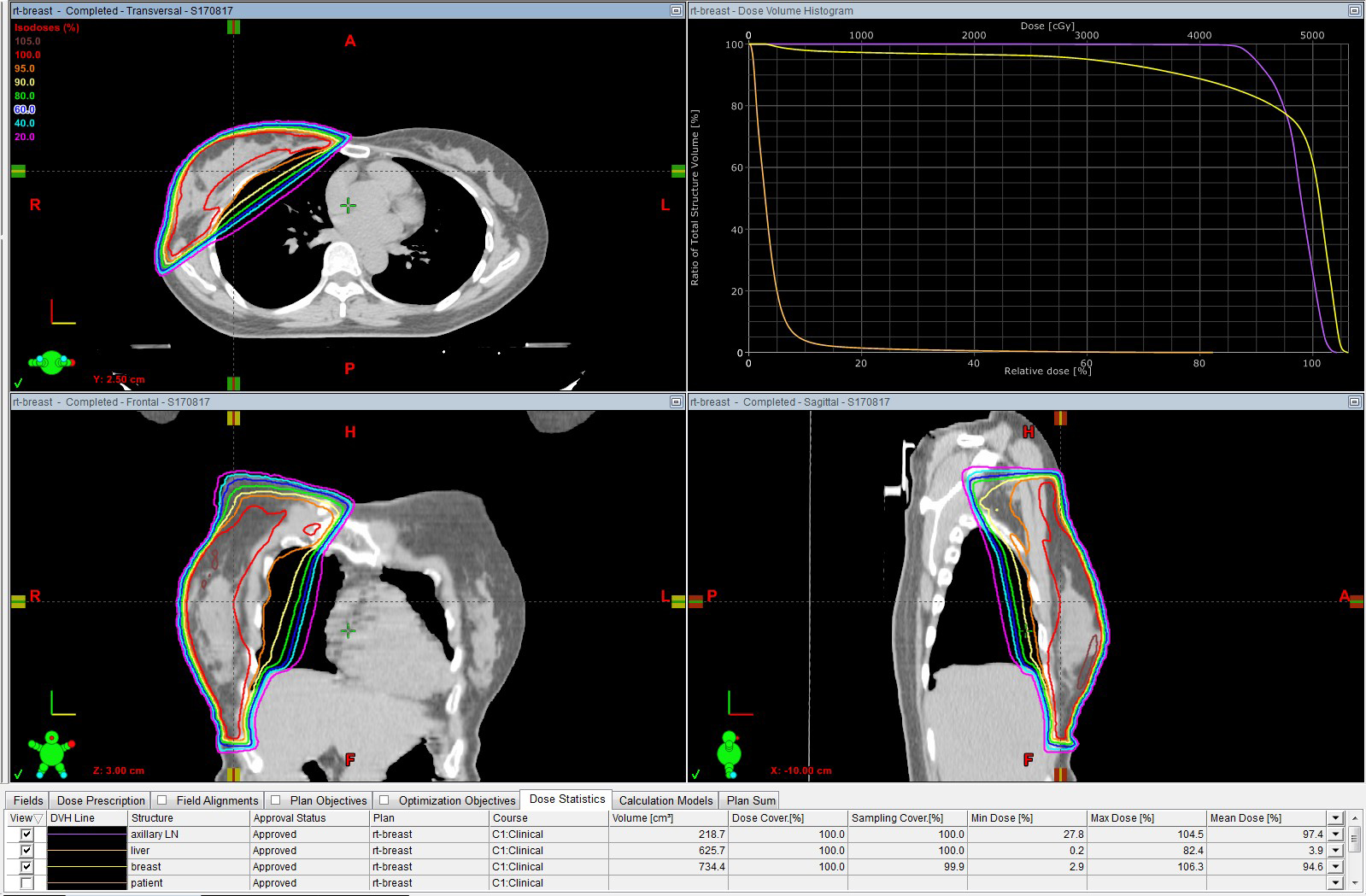Switch to the Calculation Models tab
This screenshot has width=1366, height=896.
(x=665, y=800)
